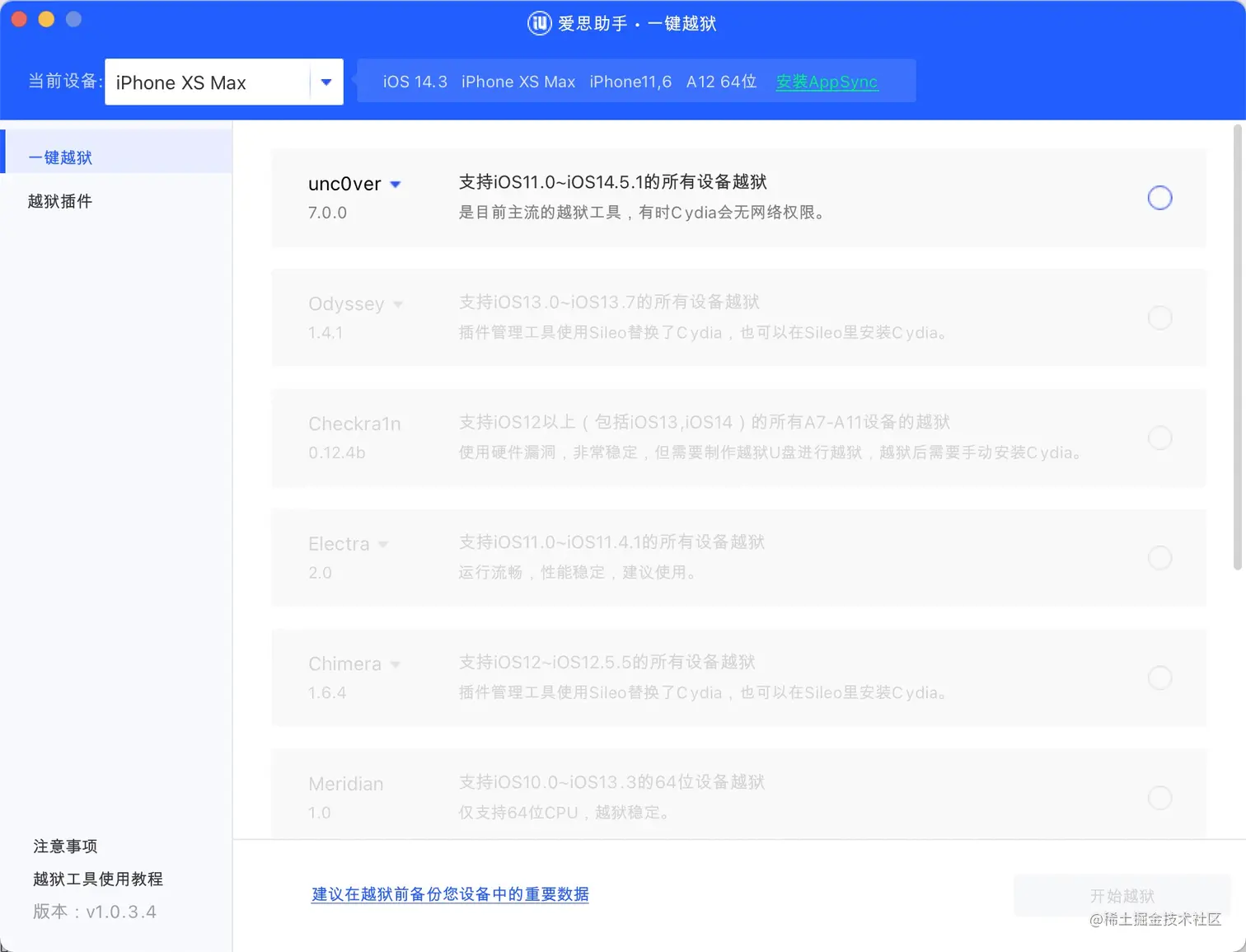Click the Chimera tool name
Viewport: 1246px width, 952px height.
tap(344, 664)
